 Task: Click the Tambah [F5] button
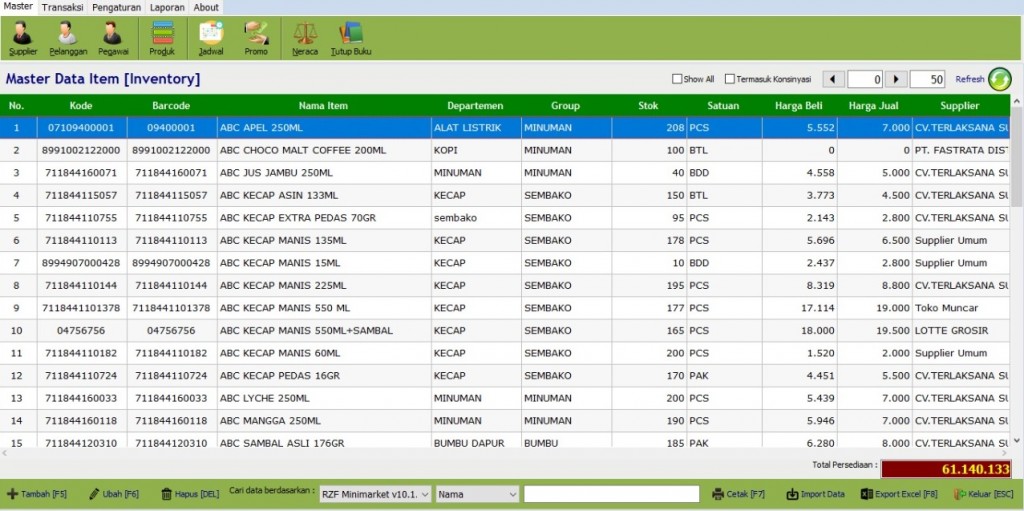[x=37, y=495]
